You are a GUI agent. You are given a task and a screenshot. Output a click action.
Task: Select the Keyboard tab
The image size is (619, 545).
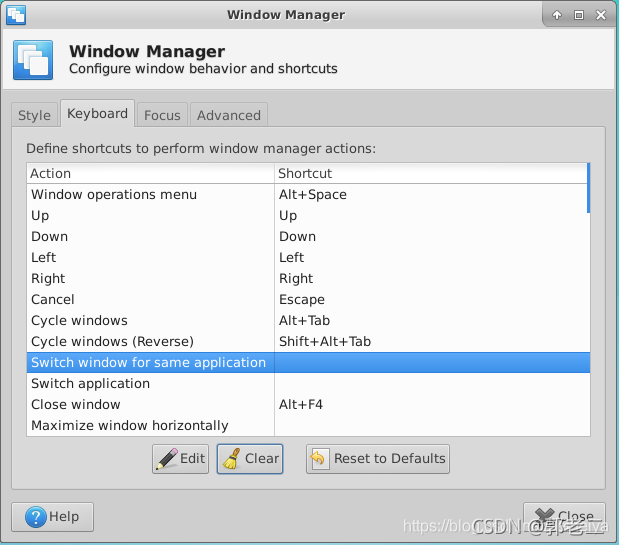(97, 113)
